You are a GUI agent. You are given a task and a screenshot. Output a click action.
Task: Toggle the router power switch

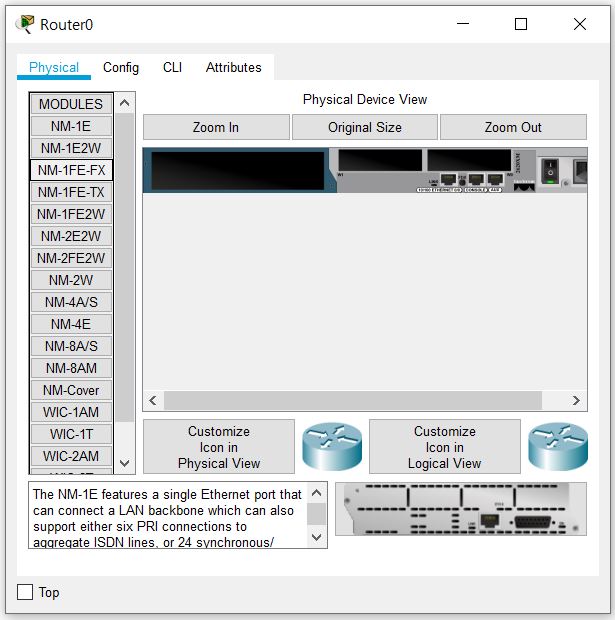[x=550, y=171]
